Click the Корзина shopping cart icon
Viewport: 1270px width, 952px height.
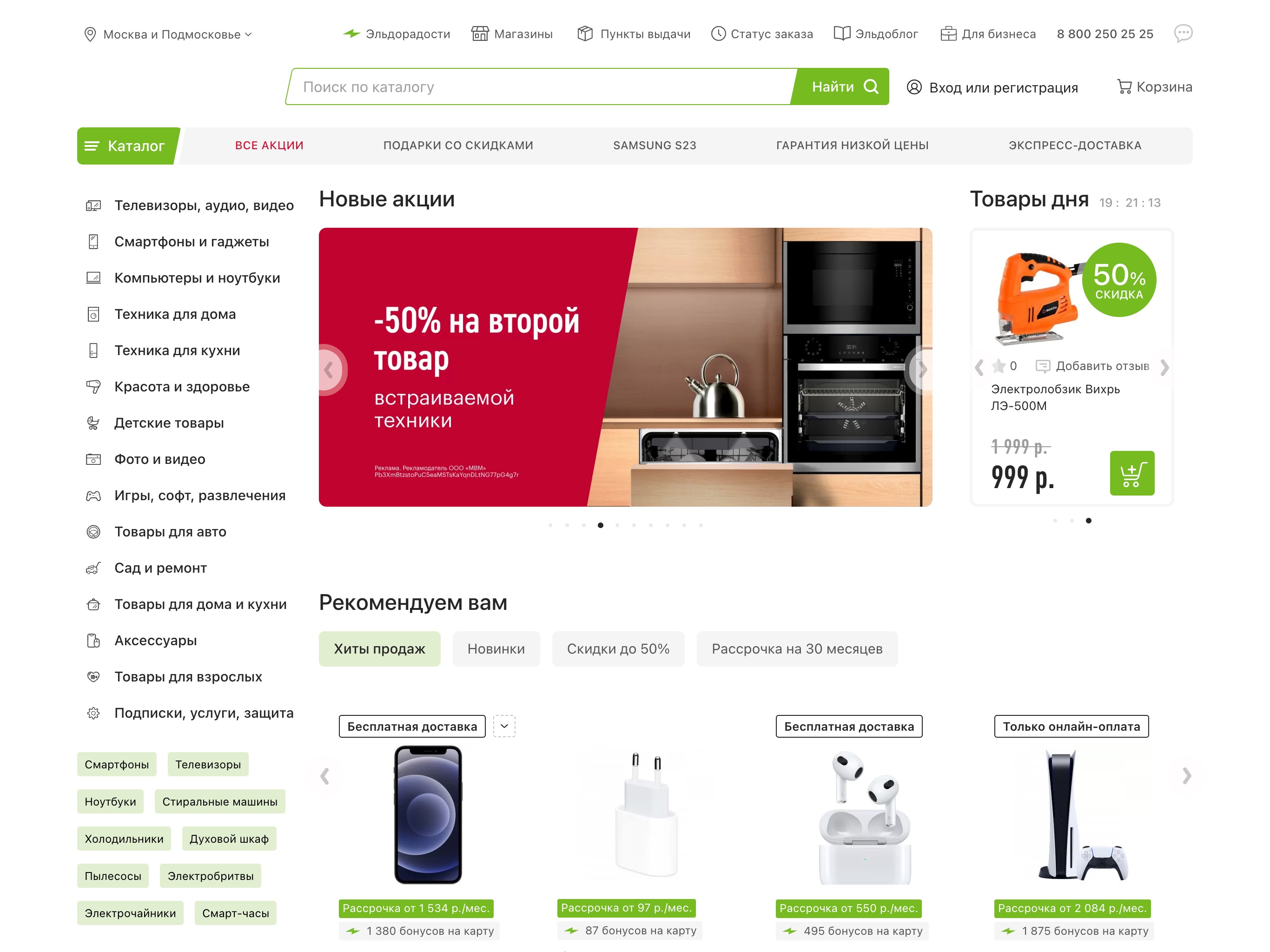tap(1124, 87)
